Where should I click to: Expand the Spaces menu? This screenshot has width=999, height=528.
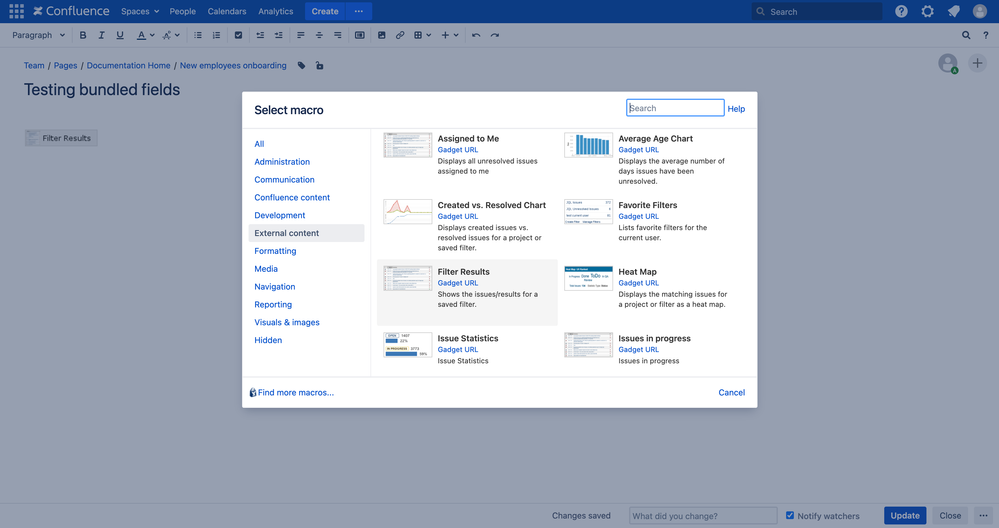coord(140,11)
